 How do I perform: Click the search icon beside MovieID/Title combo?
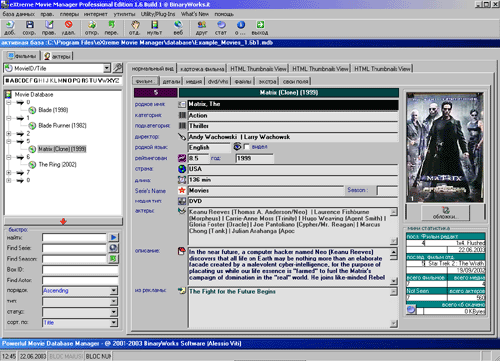[118, 68]
